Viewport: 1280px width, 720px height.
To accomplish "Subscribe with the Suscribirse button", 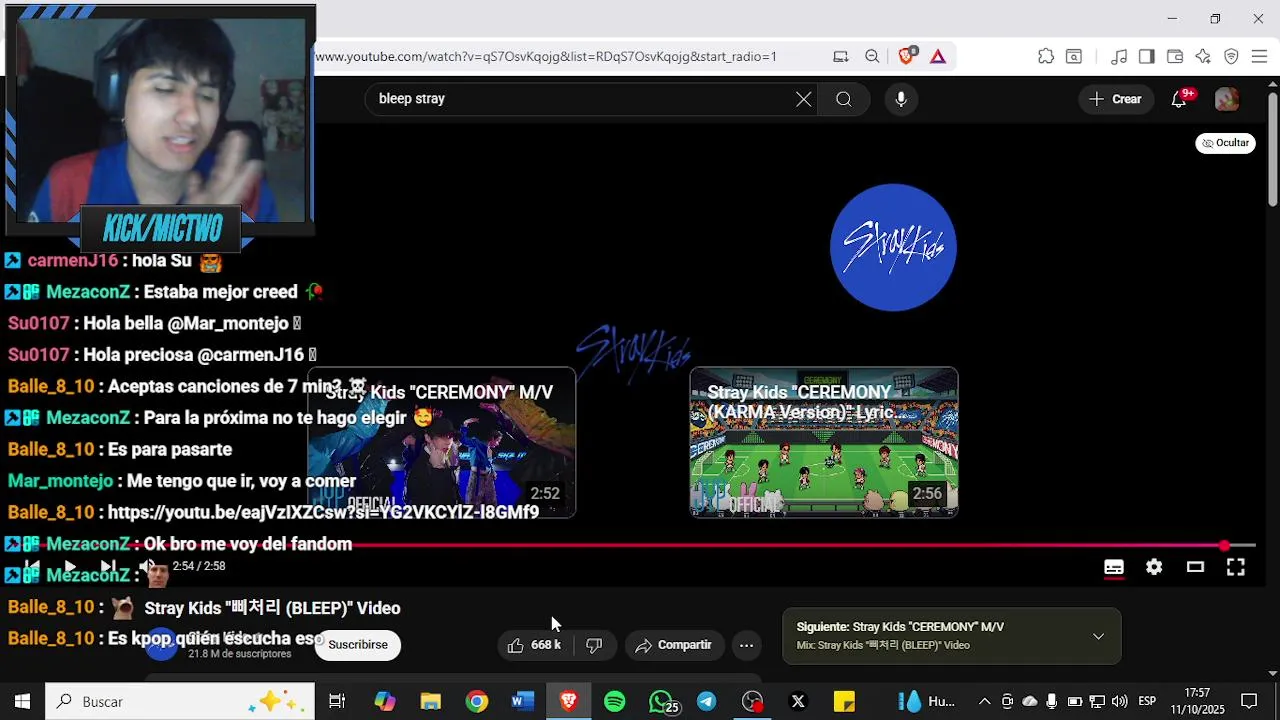I will coord(358,645).
